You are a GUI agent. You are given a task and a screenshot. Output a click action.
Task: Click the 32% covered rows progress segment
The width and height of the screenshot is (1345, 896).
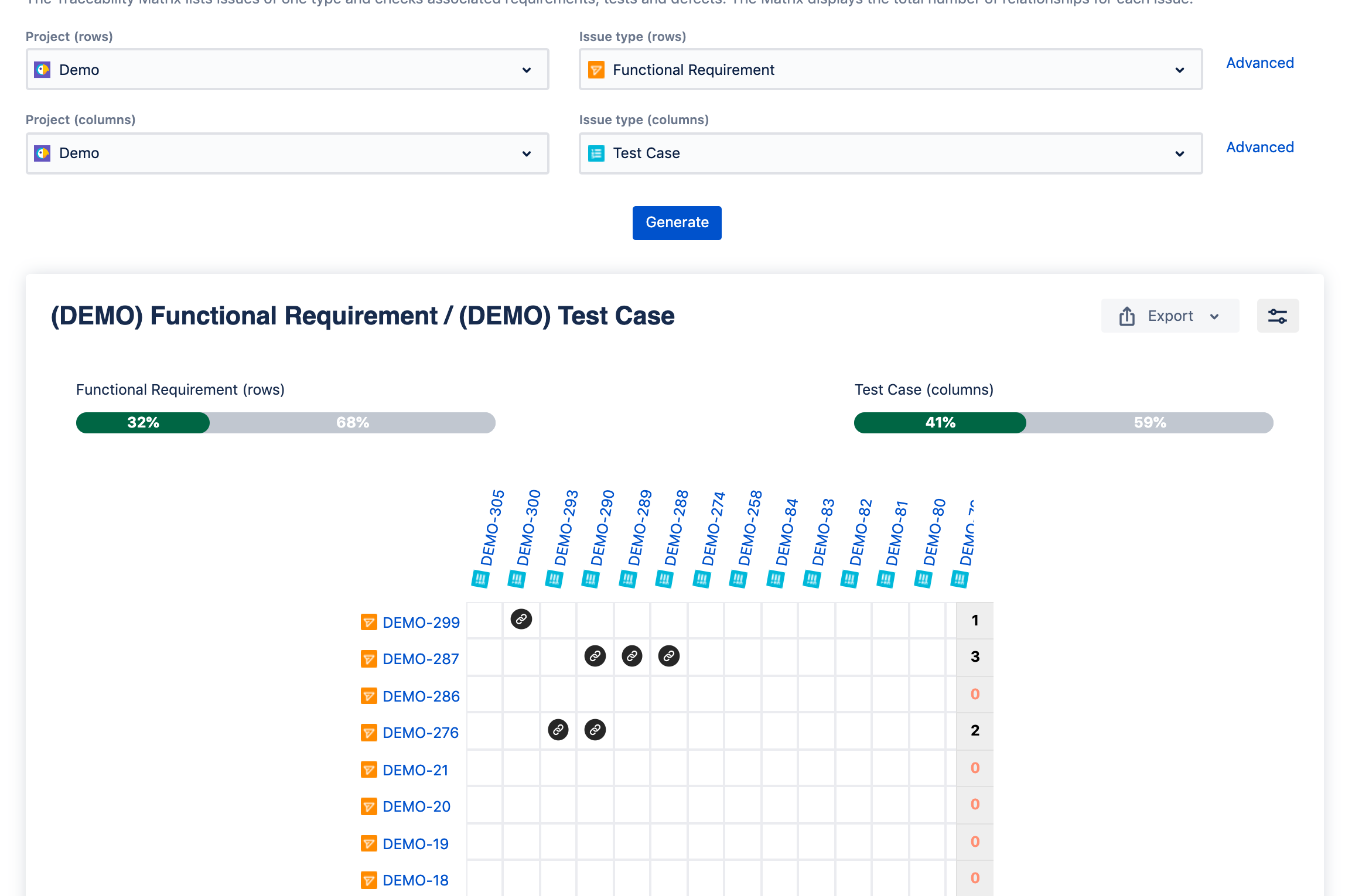pyautogui.click(x=143, y=423)
